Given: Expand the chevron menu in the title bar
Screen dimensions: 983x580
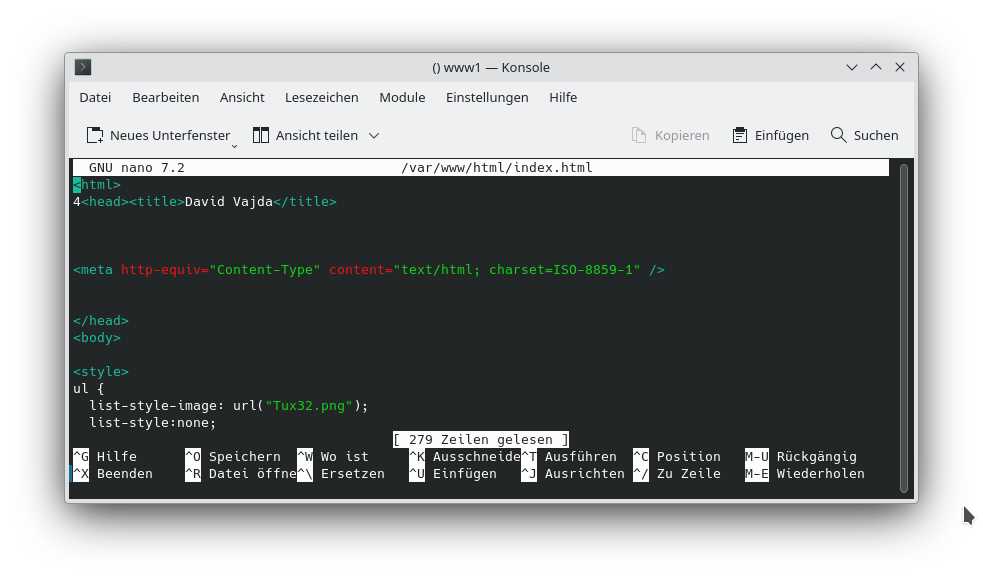Looking at the screenshot, I should point(851,67).
